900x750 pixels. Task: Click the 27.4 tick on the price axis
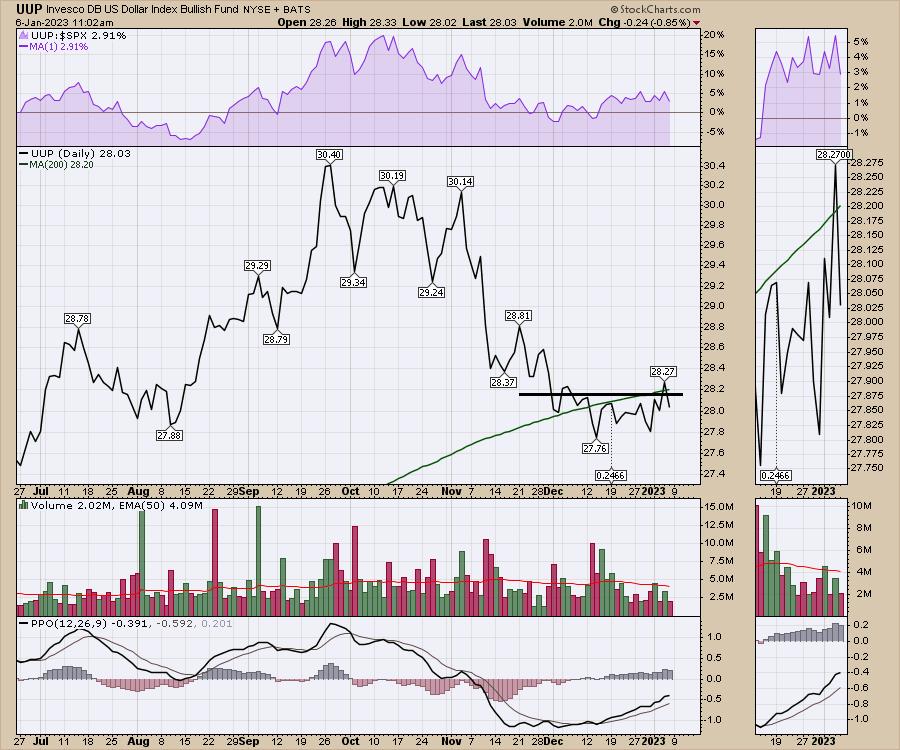(715, 474)
